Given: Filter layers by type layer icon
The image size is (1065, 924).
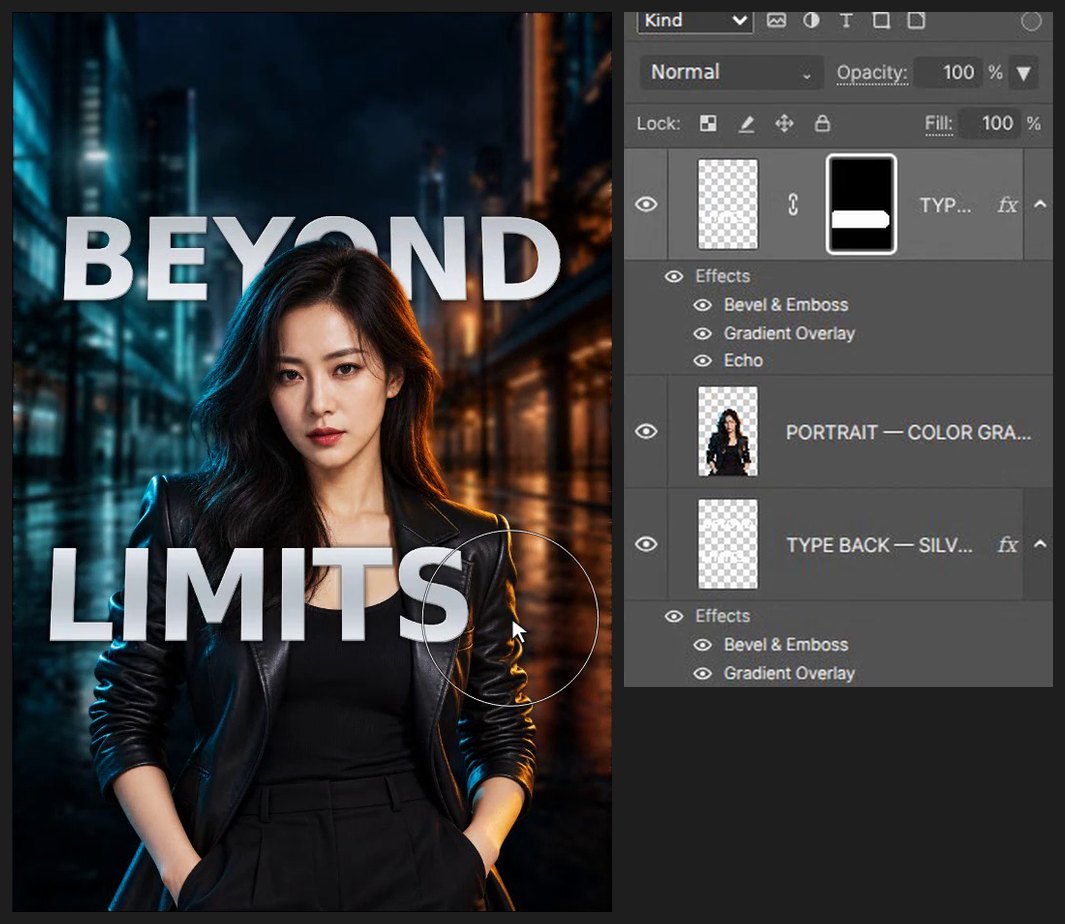Looking at the screenshot, I should click(x=846, y=20).
